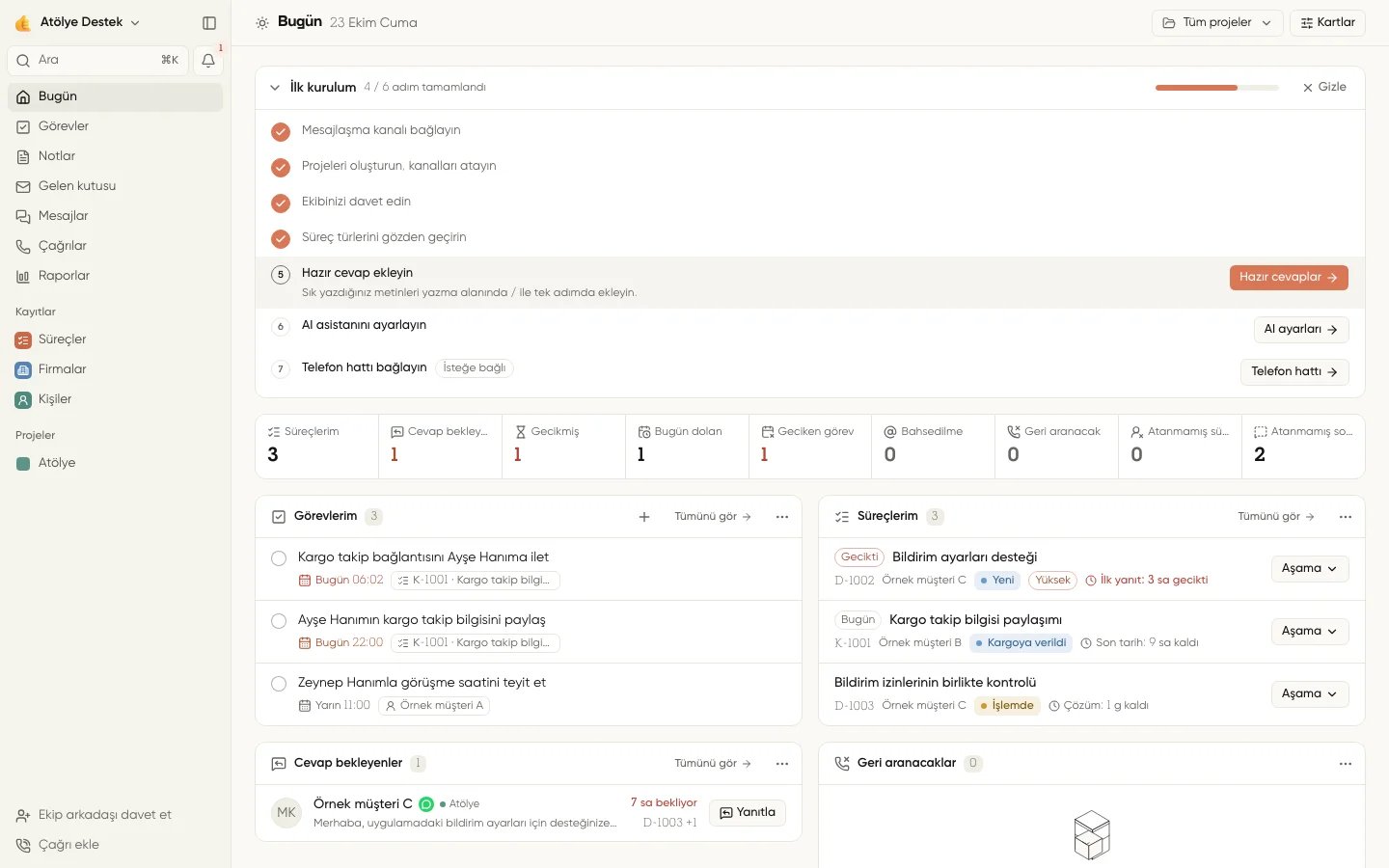The image size is (1389, 868).
Task: Select the Gecikmiş stat card
Action: click(x=563, y=447)
